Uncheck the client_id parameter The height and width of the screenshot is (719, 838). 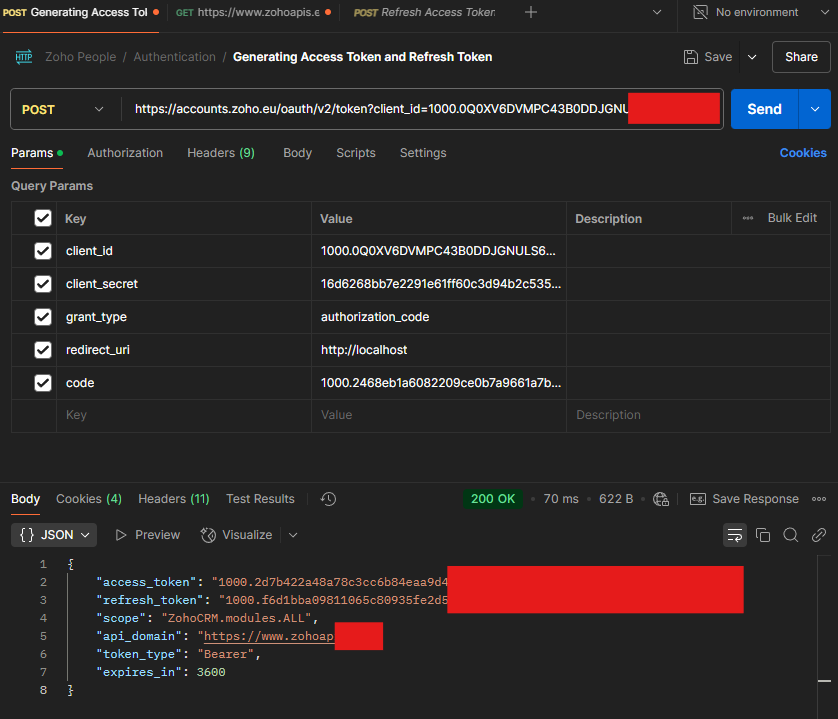43,251
